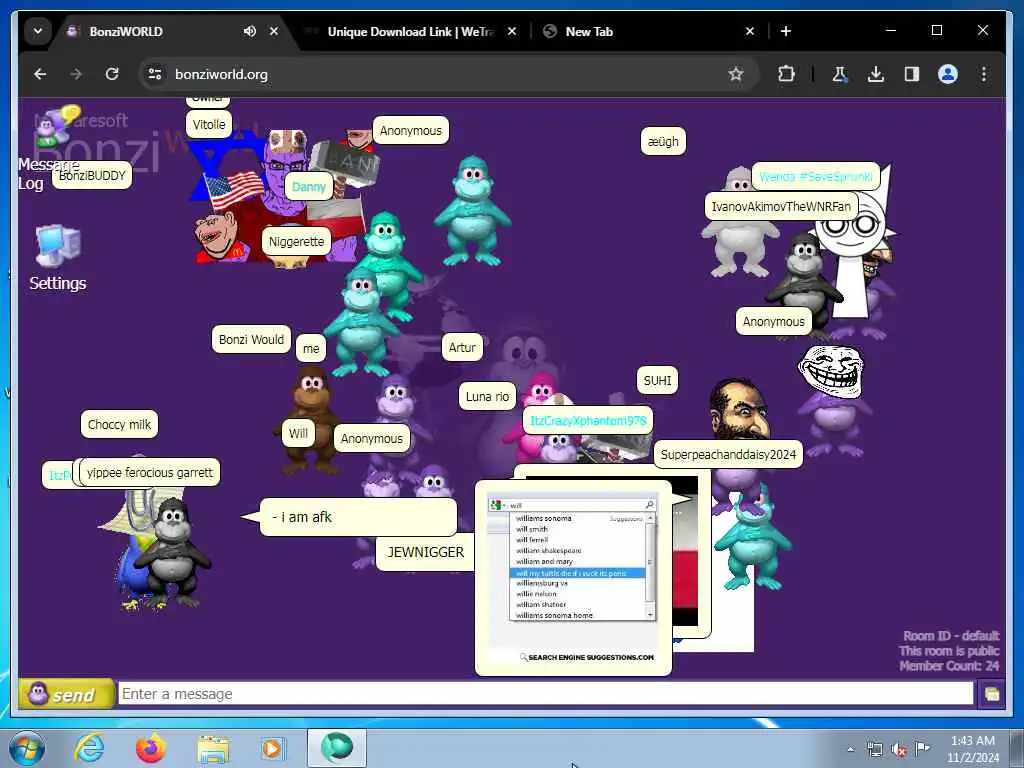
Task: Click the Danny name tag
Action: [x=309, y=187]
